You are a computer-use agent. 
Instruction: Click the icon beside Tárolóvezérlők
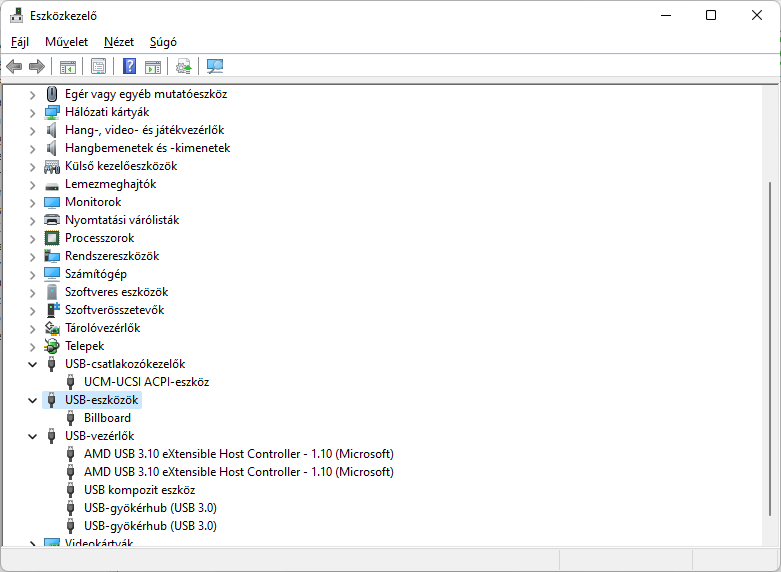click(x=52, y=328)
